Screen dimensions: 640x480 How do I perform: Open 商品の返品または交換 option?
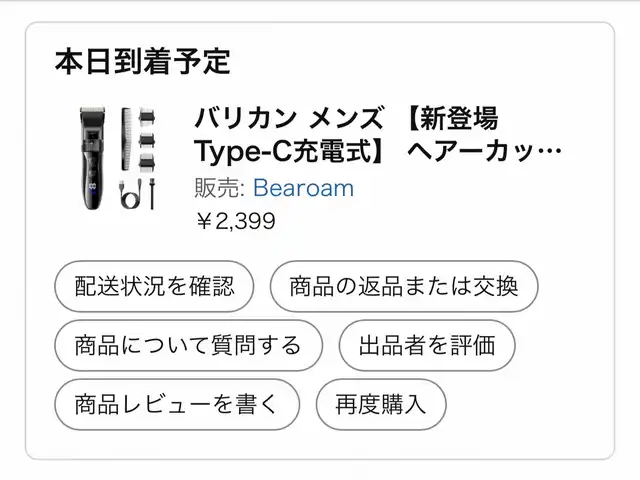[403, 287]
